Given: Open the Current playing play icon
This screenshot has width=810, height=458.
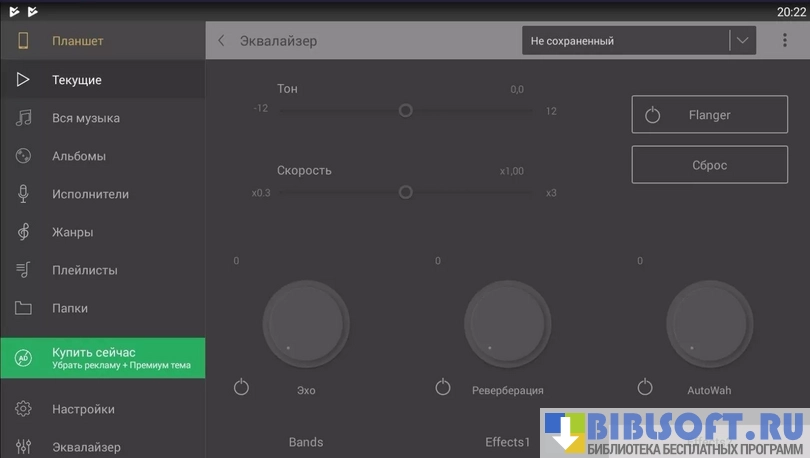Looking at the screenshot, I should point(23,80).
